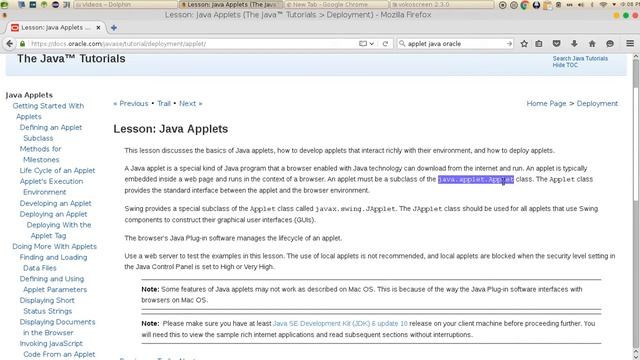Image resolution: width=640 pixels, height=360 pixels.
Task: Open the clipboard manager tray icon
Action: (x=547, y=5)
